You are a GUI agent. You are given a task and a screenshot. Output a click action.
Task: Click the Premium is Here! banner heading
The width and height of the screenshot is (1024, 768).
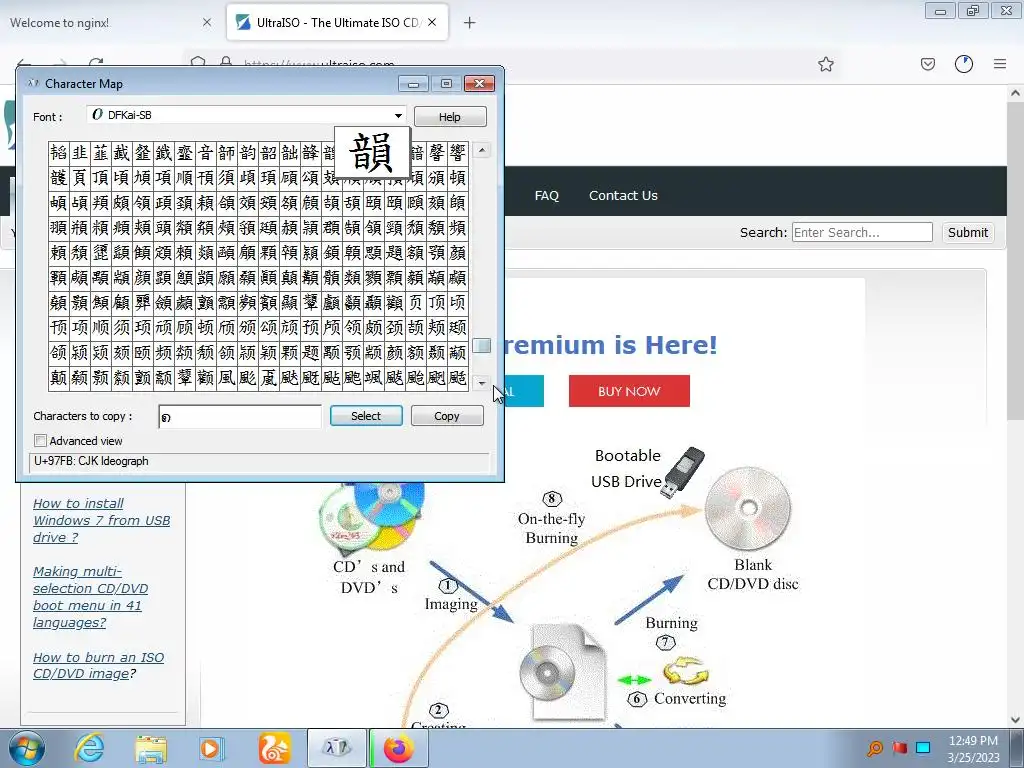[x=611, y=345]
